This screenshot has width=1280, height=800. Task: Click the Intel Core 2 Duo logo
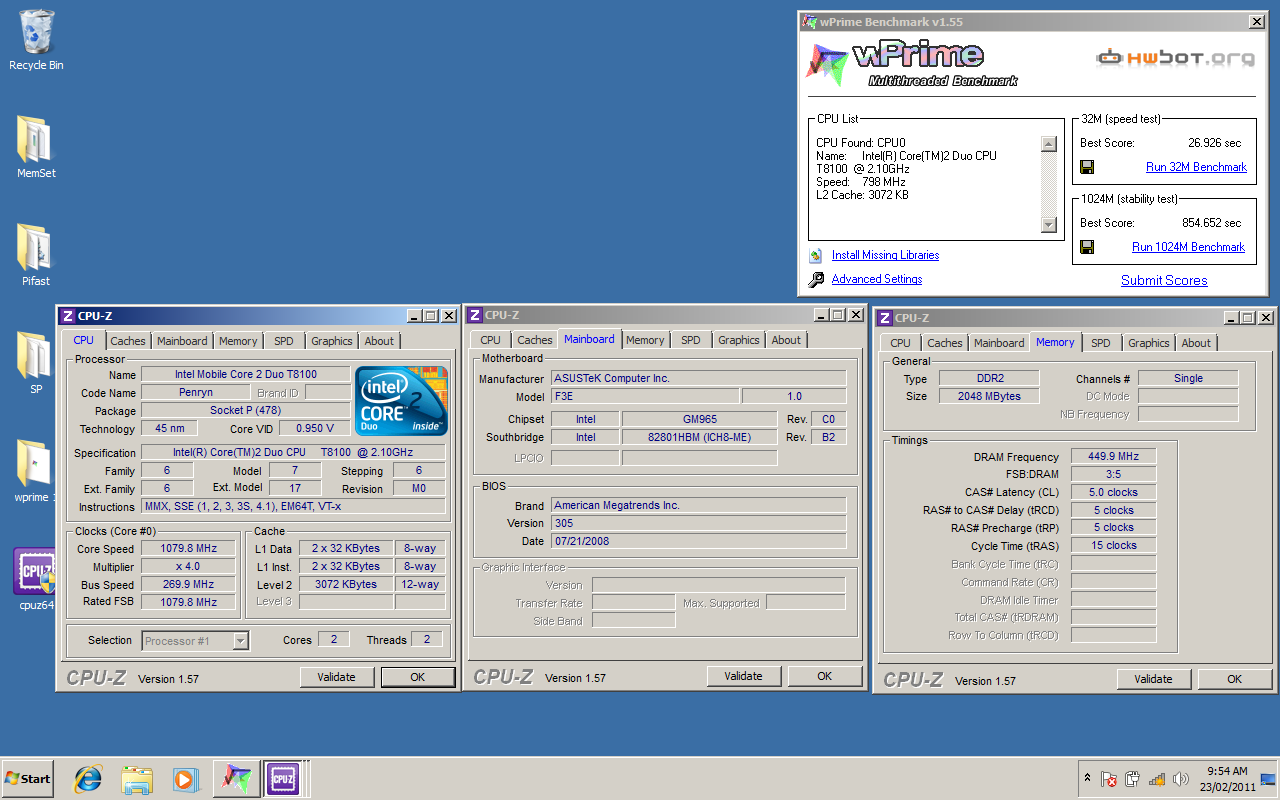[401, 401]
